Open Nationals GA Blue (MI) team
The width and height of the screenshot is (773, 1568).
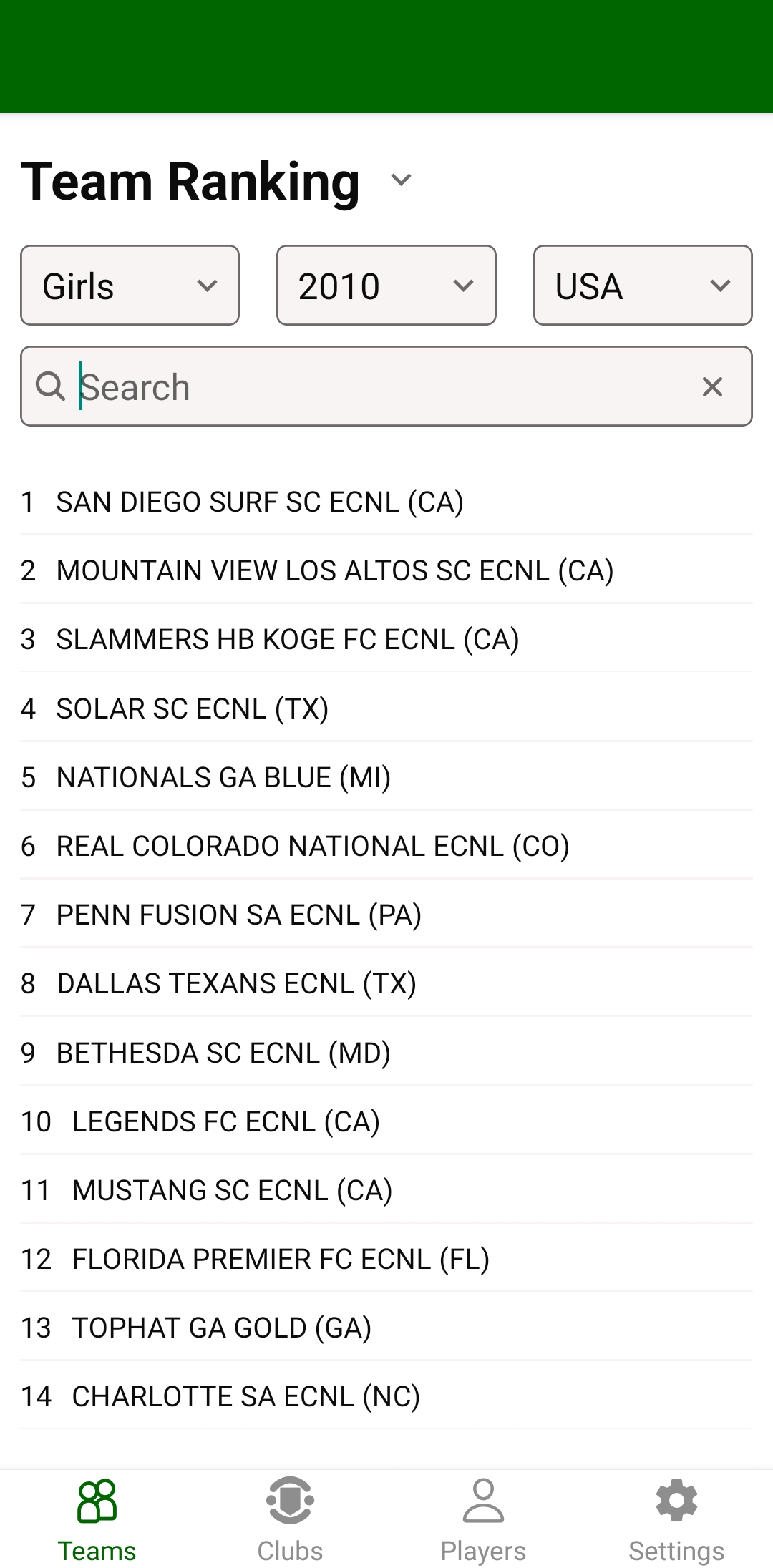[x=386, y=777]
